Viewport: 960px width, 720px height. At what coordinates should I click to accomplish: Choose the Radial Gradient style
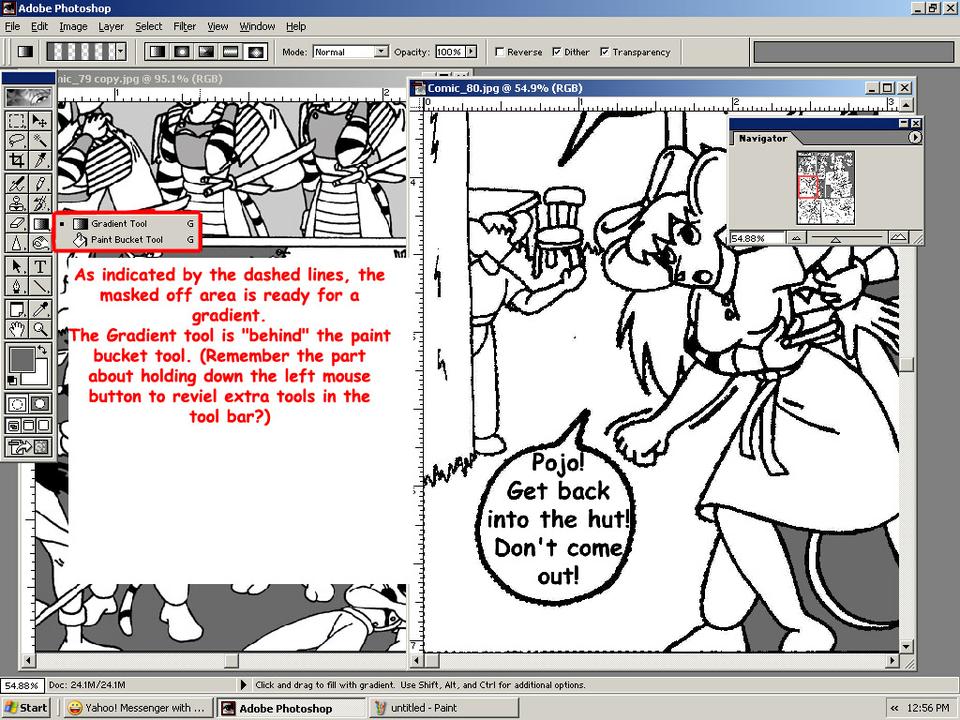pos(182,51)
